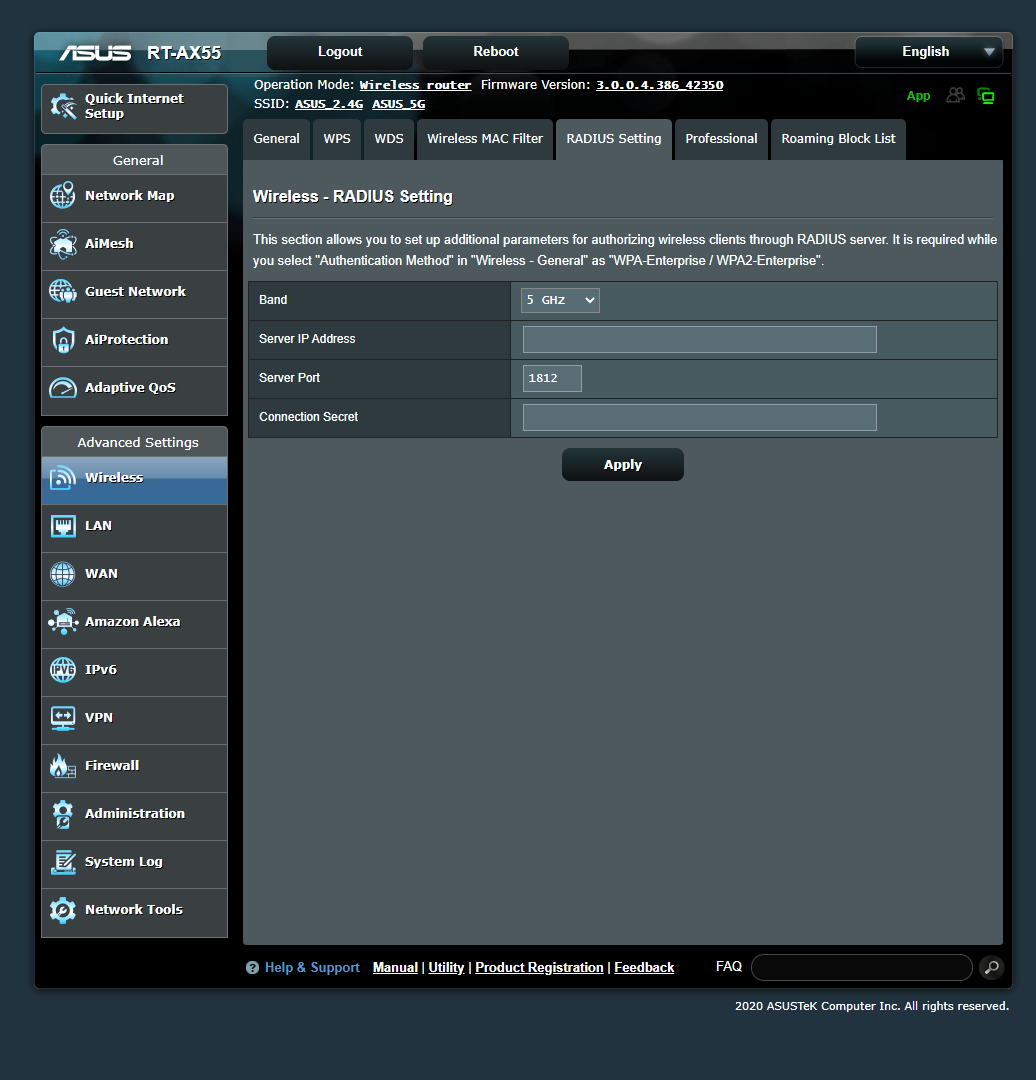The image size is (1036, 1080).
Task: Click the firmware version 3.0.0.4.386_42350 link
Action: pos(659,85)
